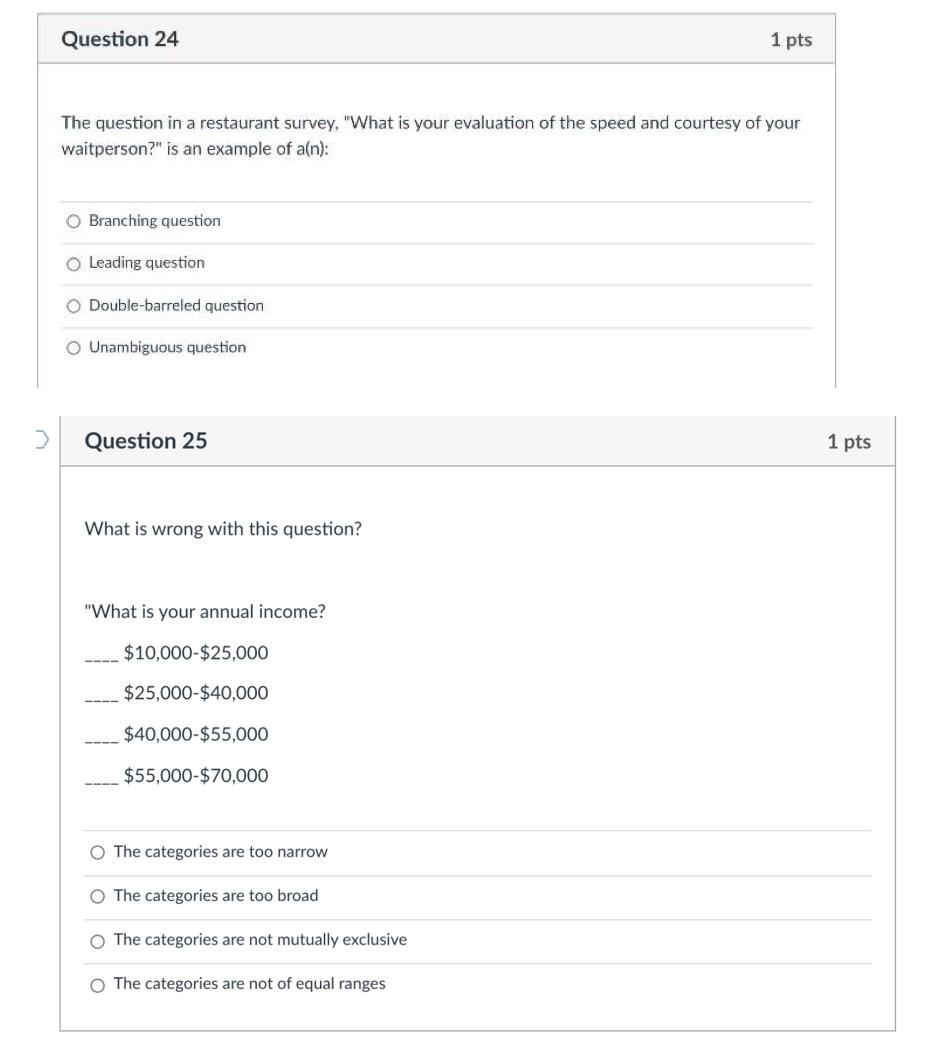Click the Question 24 header
The height and width of the screenshot is (1044, 950).
point(121,39)
